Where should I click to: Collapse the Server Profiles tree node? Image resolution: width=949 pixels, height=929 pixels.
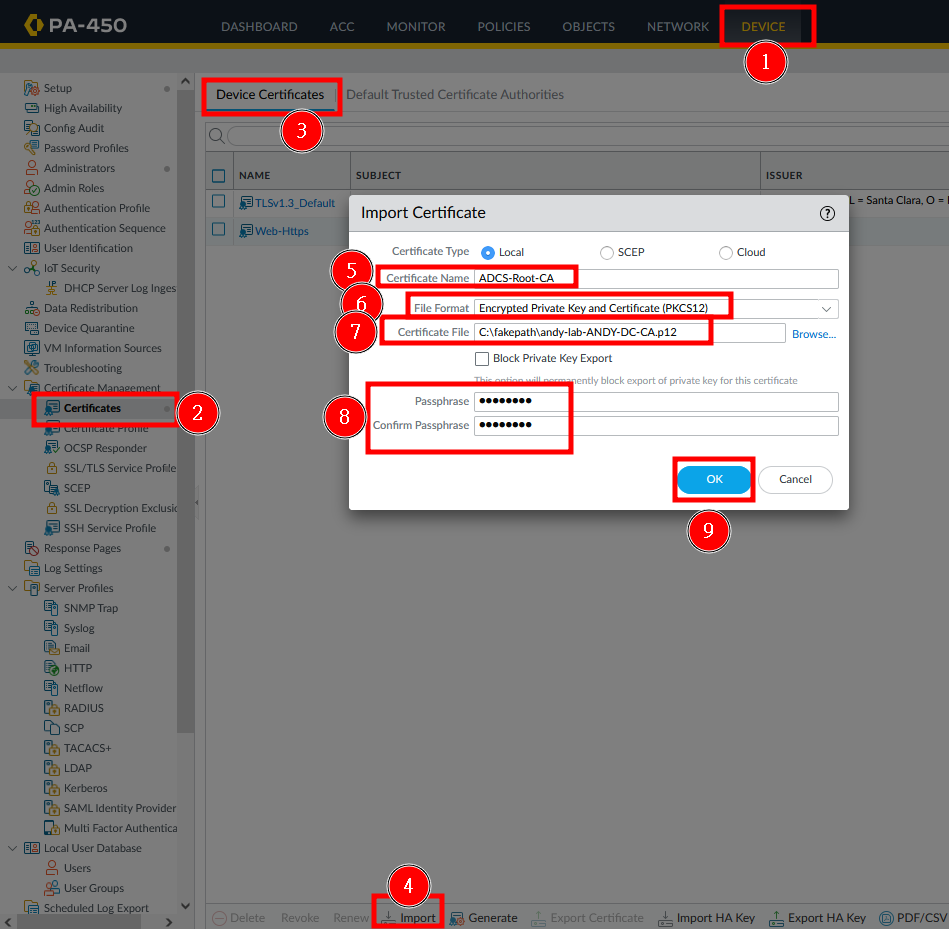pos(12,588)
